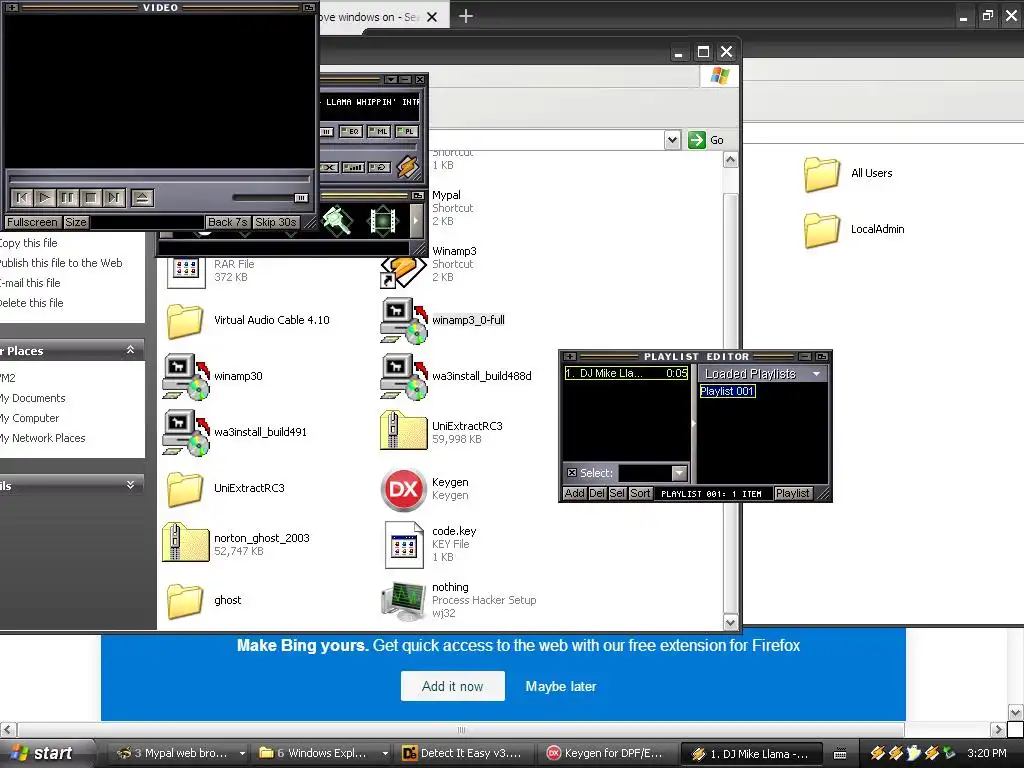
Task: Click Skip 30s in the Video window
Action: [x=276, y=222]
